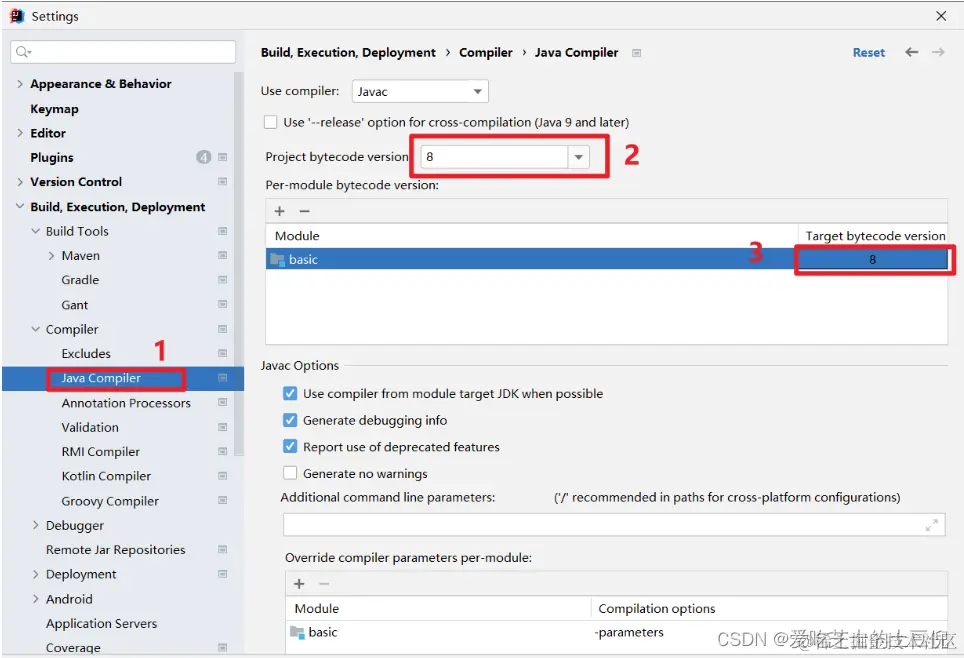Open Validation settings
The width and height of the screenshot is (964, 658).
click(x=90, y=427)
